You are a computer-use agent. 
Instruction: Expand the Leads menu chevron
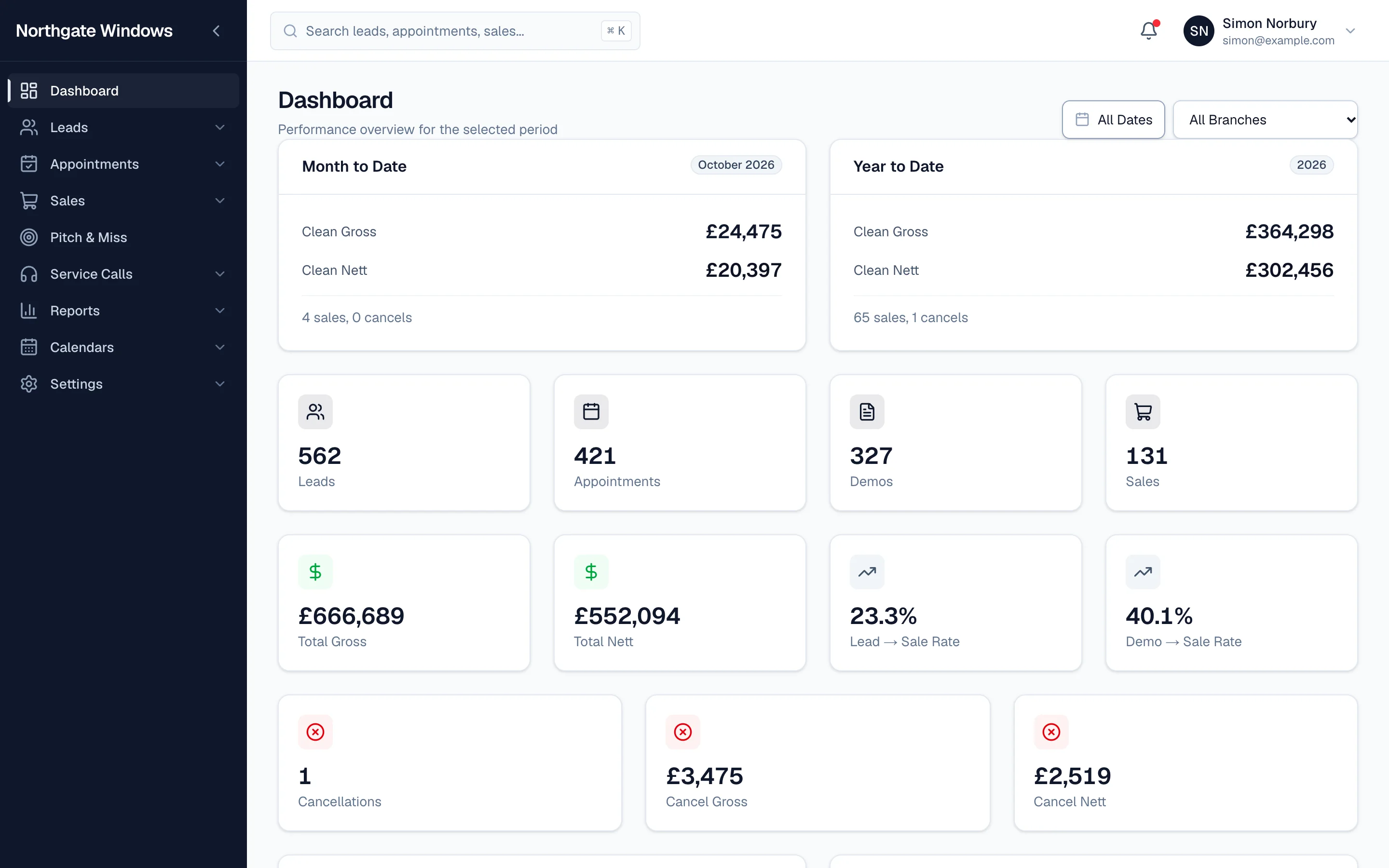tap(220, 127)
